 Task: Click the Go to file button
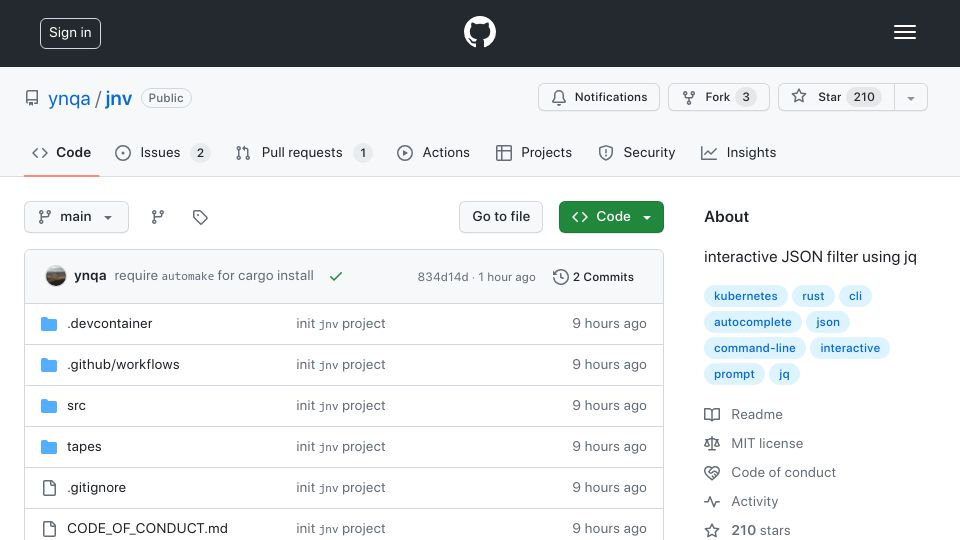(x=501, y=217)
